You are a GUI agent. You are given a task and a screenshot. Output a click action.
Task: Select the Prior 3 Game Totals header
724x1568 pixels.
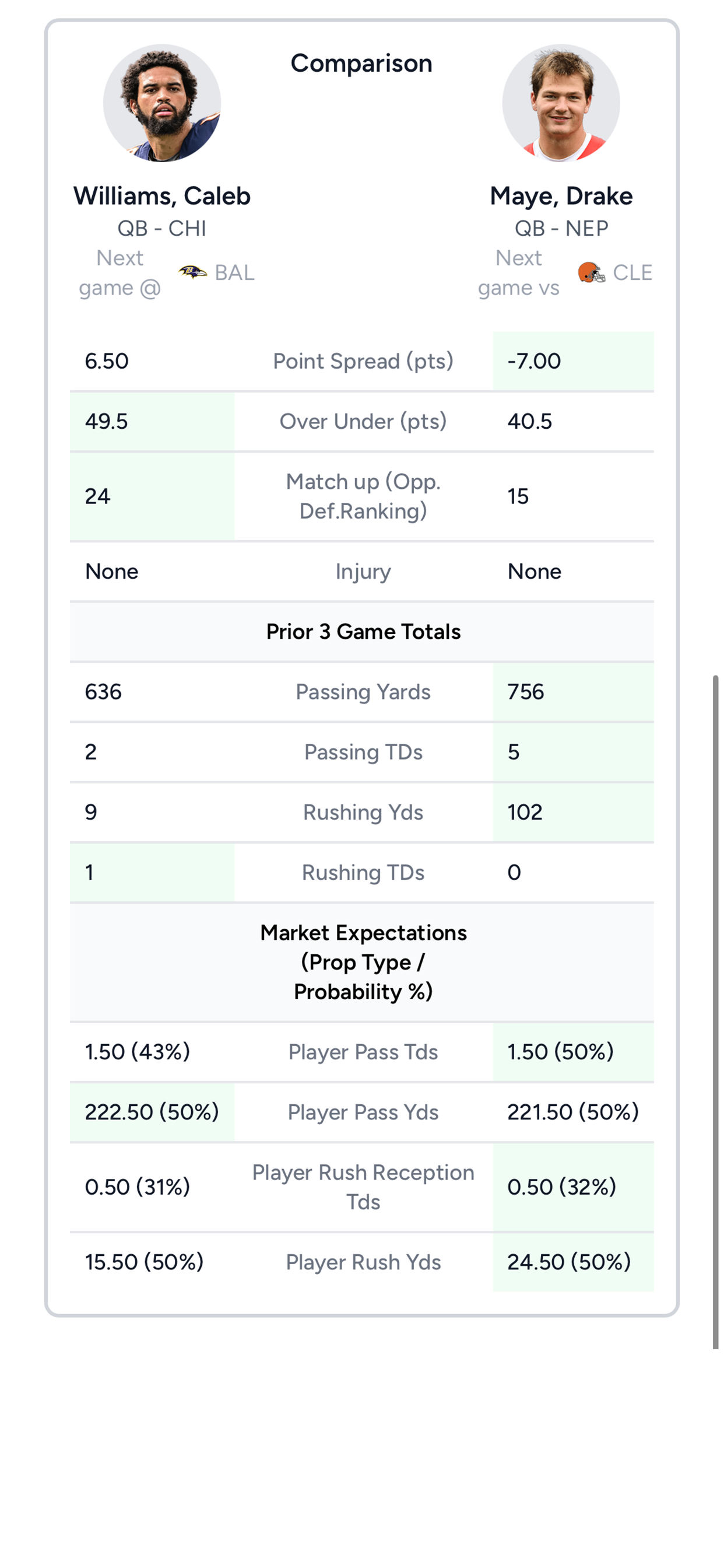pyautogui.click(x=363, y=632)
